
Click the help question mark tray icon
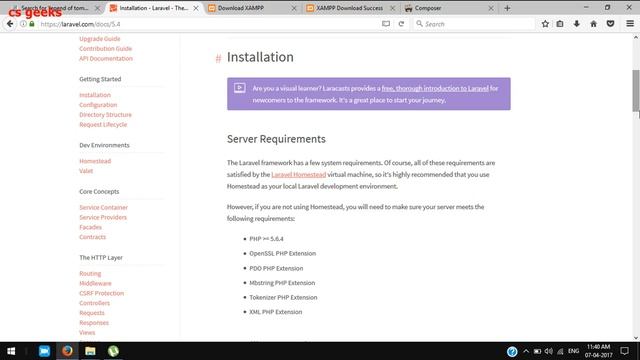click(512, 351)
